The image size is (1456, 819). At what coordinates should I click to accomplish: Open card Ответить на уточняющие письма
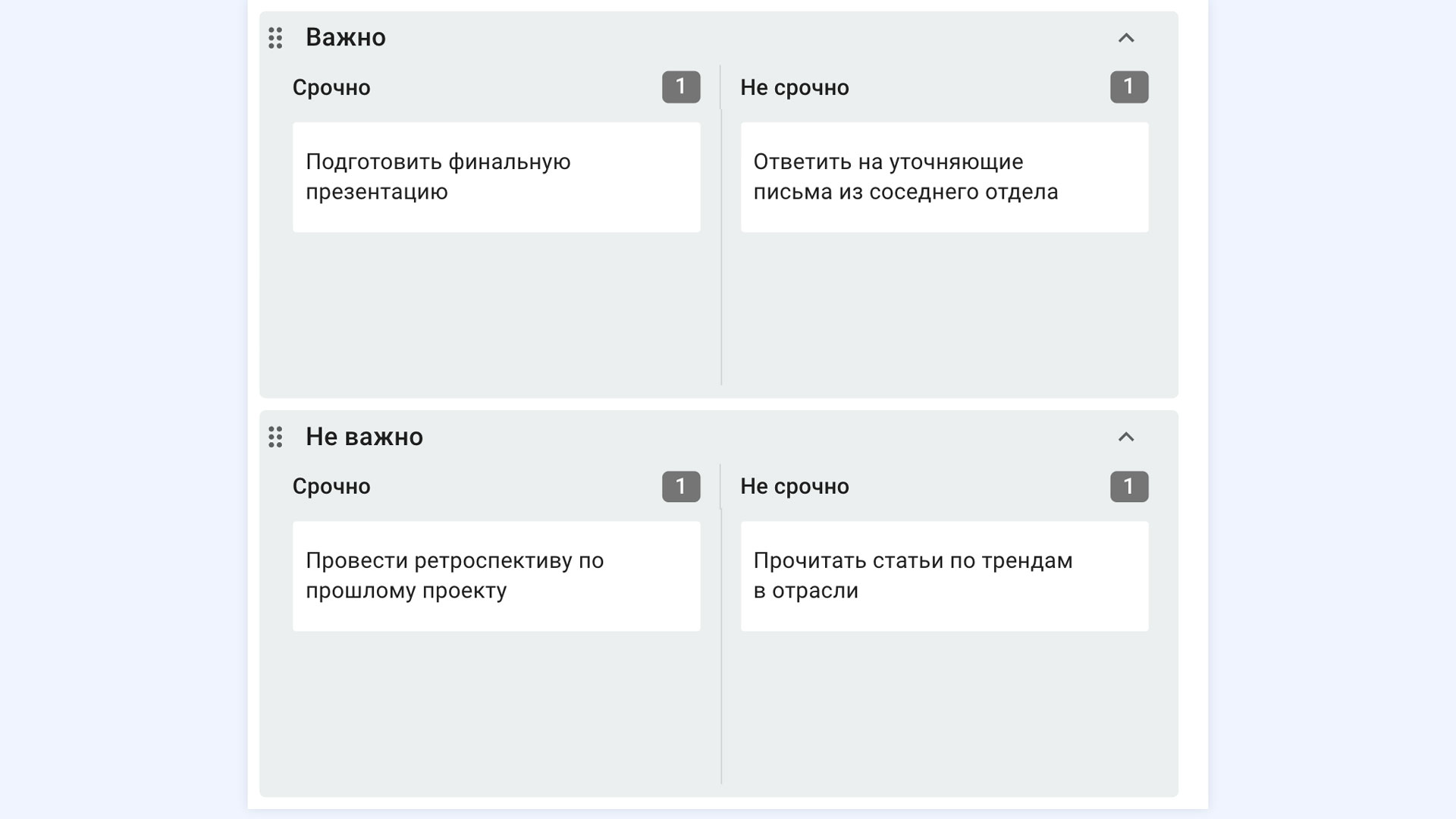[944, 177]
